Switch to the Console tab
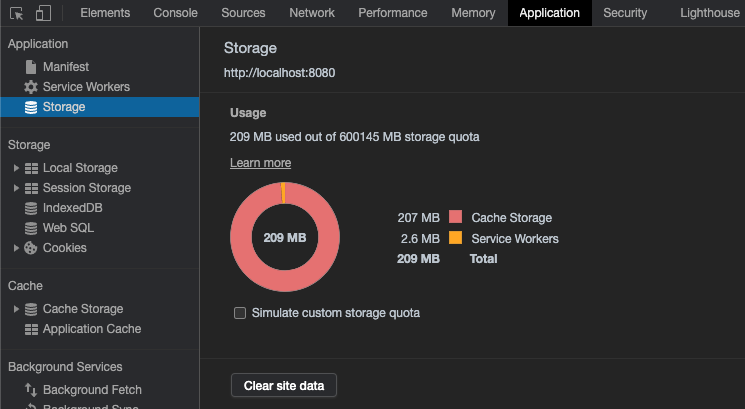The height and width of the screenshot is (409, 745). click(175, 13)
